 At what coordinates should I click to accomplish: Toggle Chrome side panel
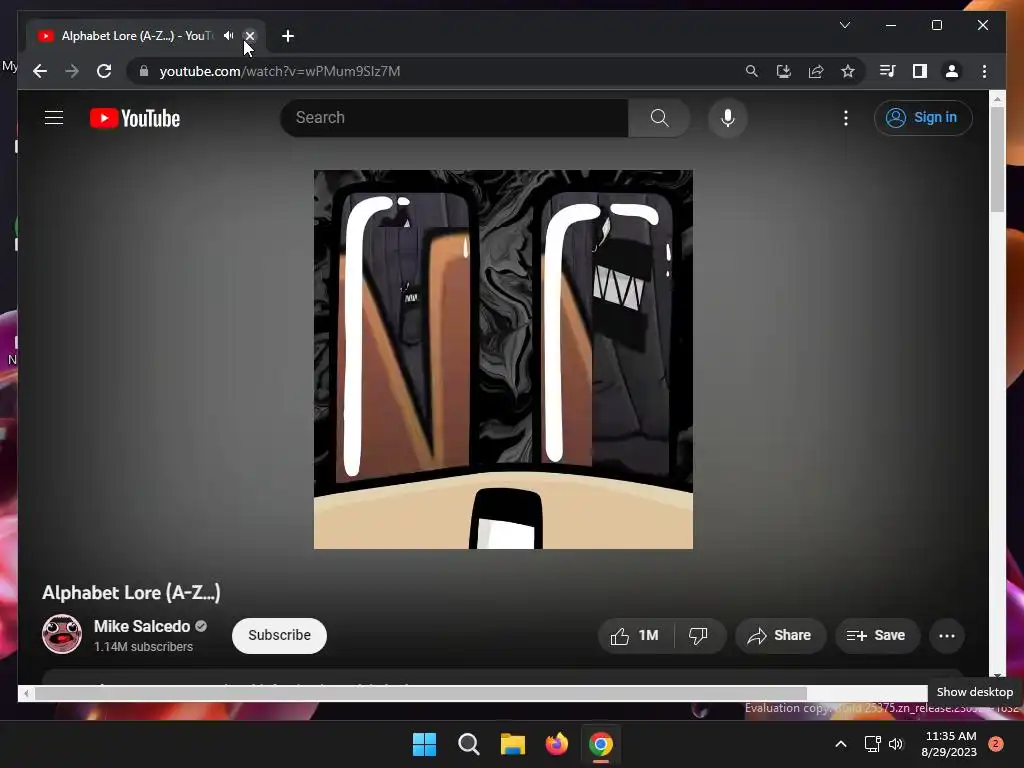pos(920,71)
